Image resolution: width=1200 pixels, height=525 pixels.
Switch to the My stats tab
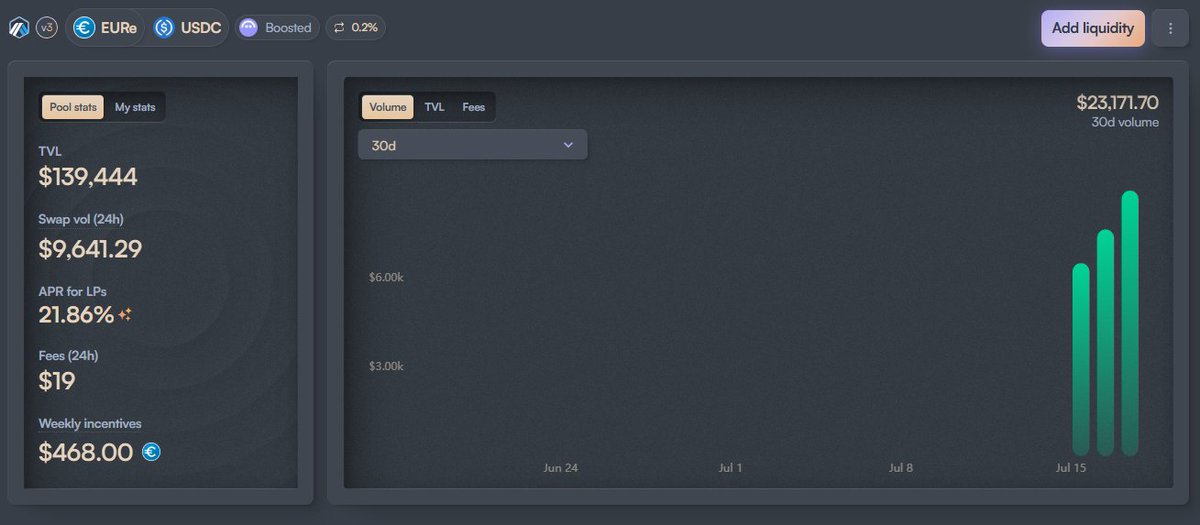tap(135, 107)
